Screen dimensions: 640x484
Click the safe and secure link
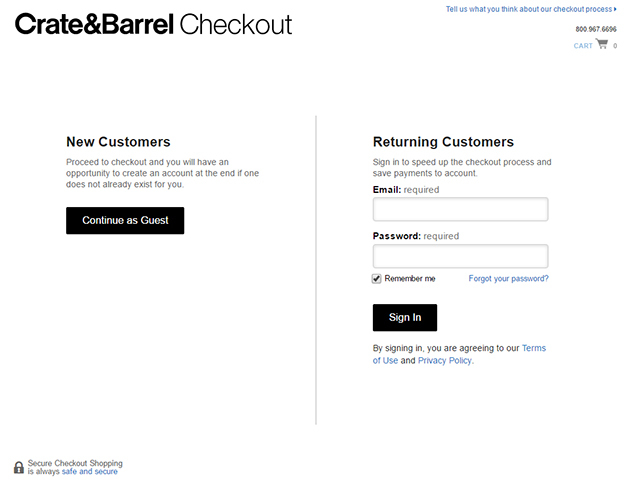click(89, 471)
